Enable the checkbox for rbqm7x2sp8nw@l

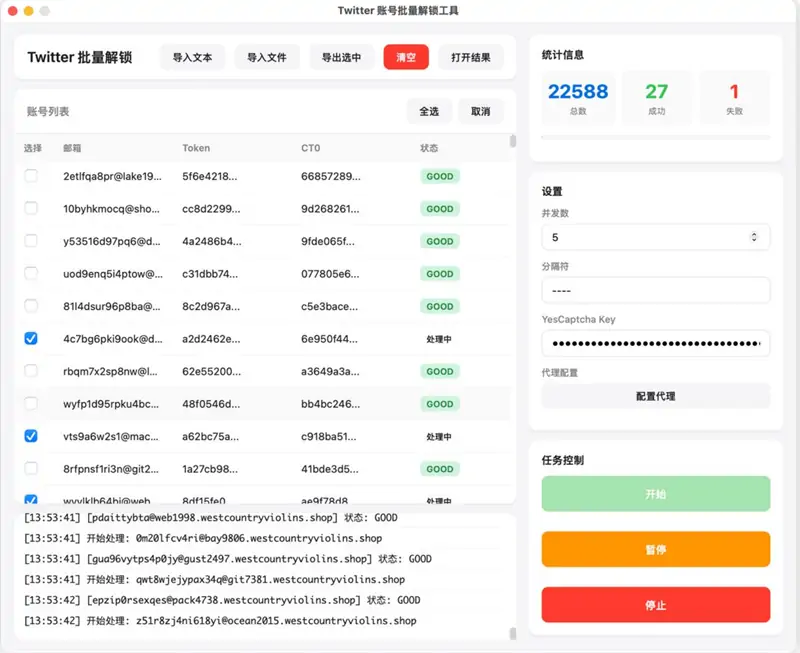(x=31, y=372)
